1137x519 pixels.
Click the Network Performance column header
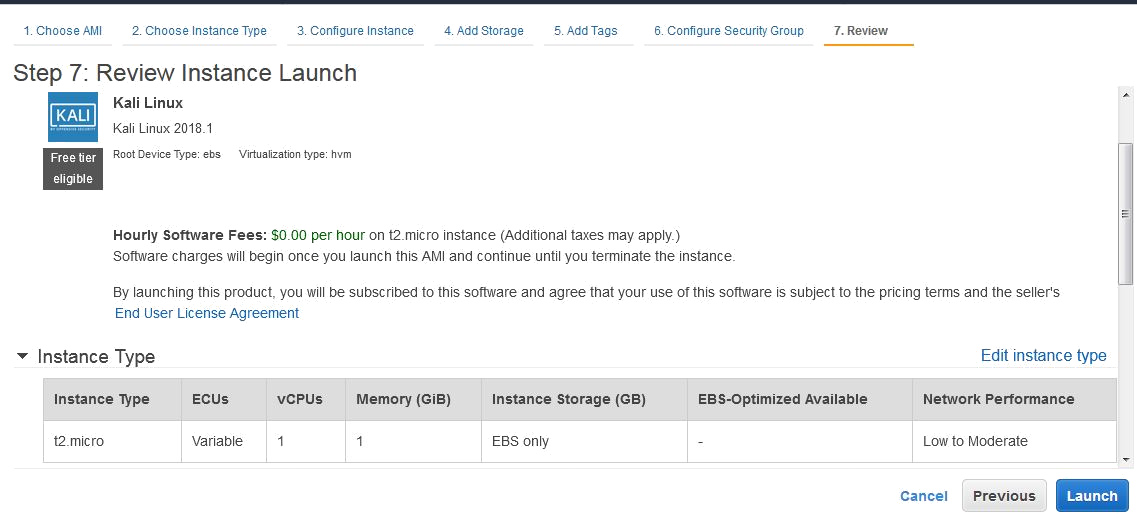[x=998, y=399]
